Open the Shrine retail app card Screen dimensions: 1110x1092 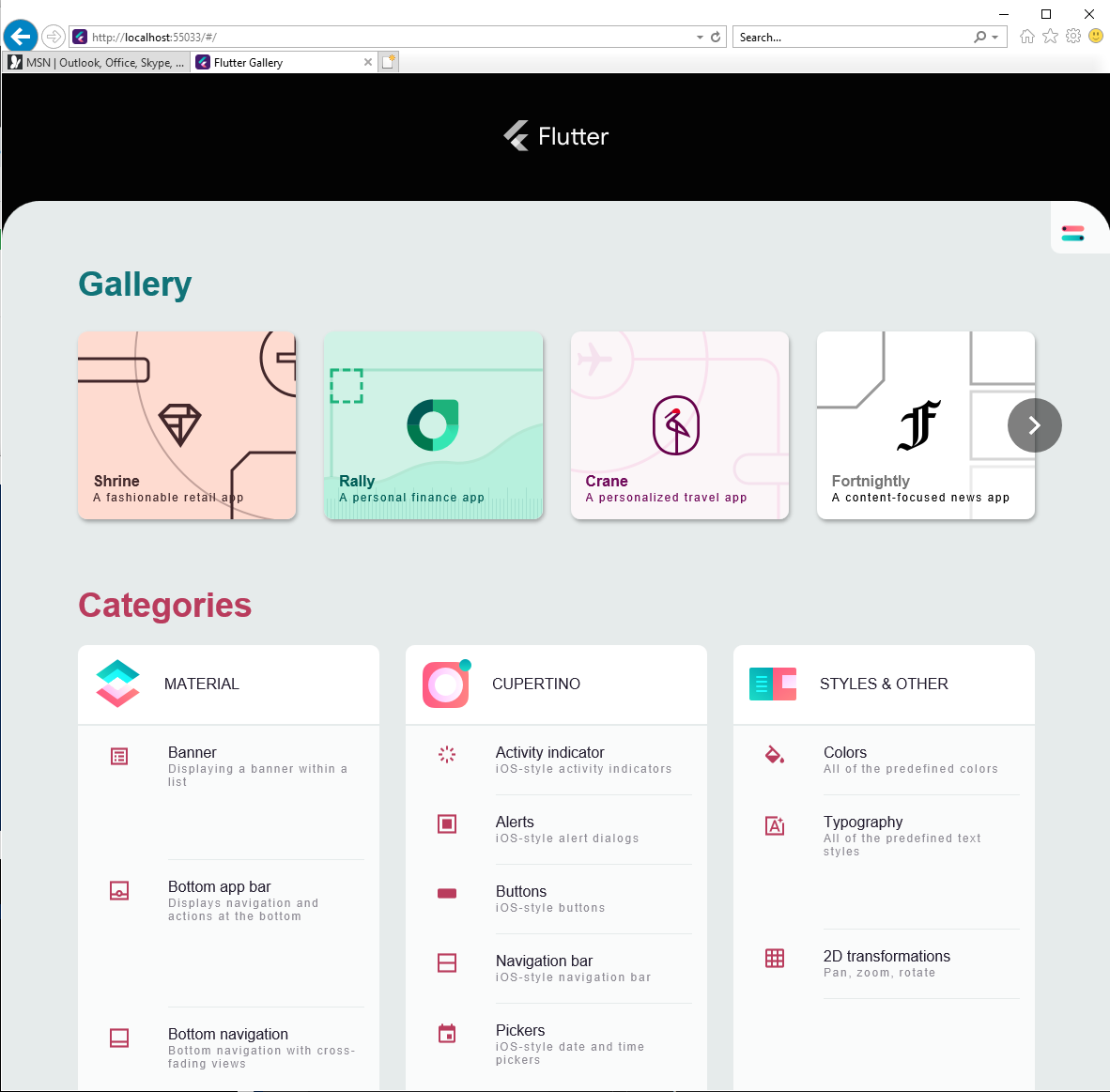coord(187,425)
